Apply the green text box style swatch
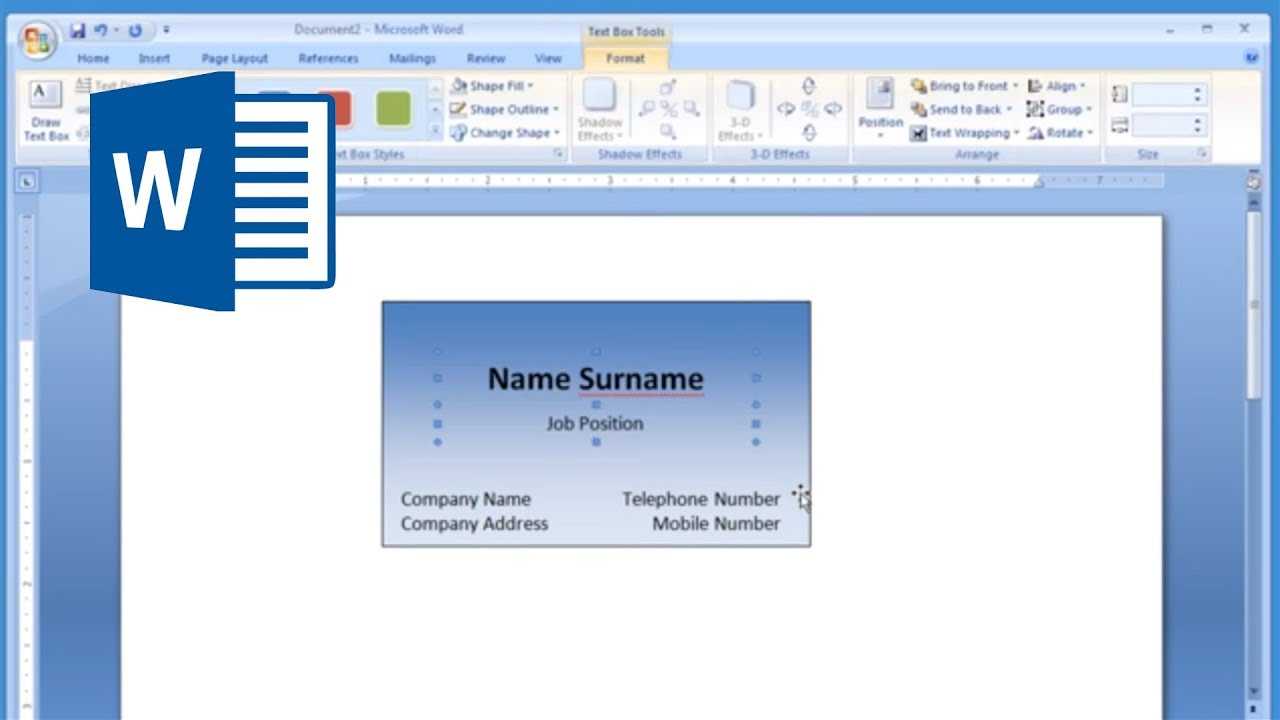Viewport: 1280px width, 720px height. [x=393, y=109]
